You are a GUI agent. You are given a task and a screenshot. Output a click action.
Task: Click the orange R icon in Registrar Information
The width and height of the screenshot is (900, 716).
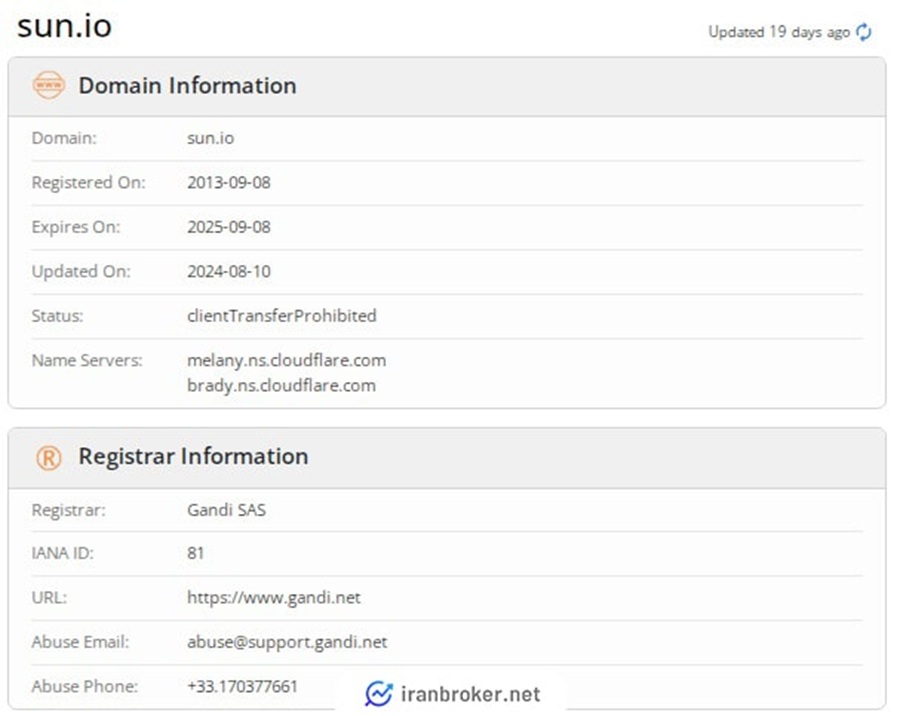tap(49, 458)
